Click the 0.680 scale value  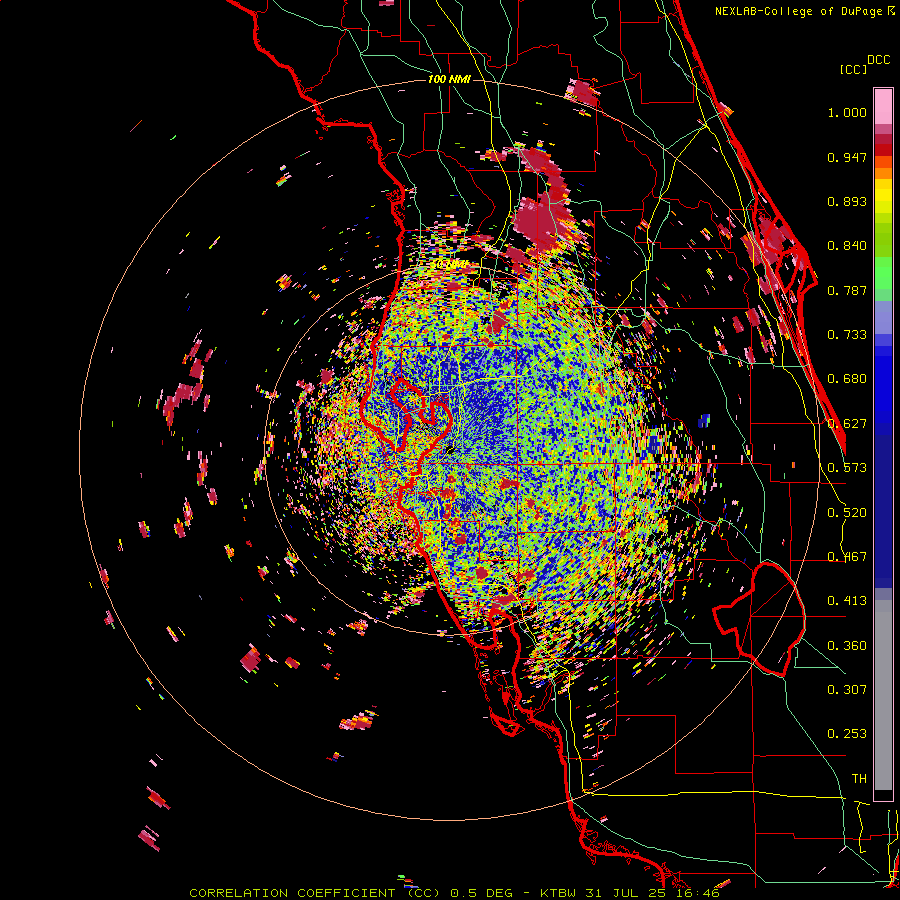pos(847,379)
